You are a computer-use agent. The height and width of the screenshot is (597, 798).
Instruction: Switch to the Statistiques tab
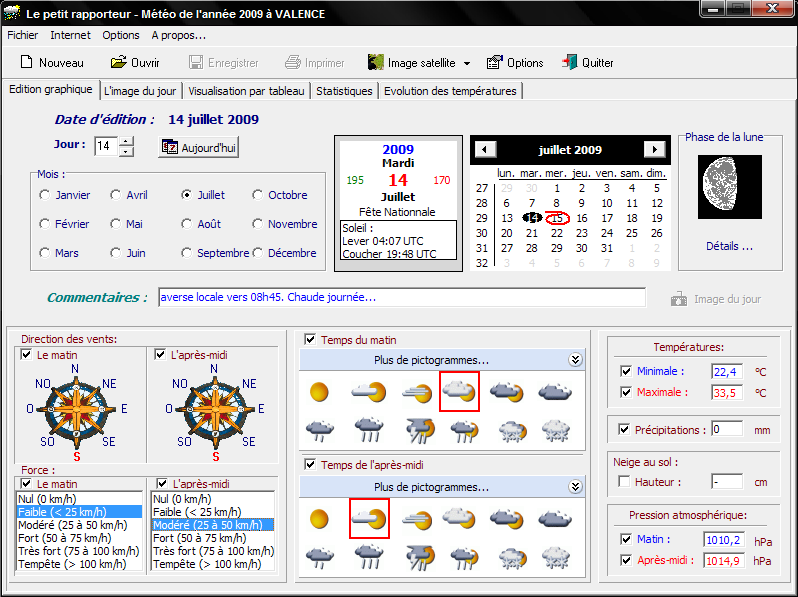[x=345, y=91]
